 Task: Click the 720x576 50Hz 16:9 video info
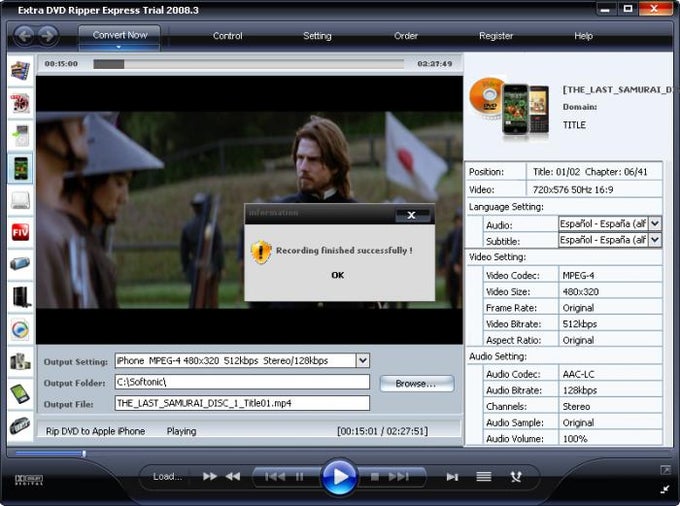tap(573, 190)
